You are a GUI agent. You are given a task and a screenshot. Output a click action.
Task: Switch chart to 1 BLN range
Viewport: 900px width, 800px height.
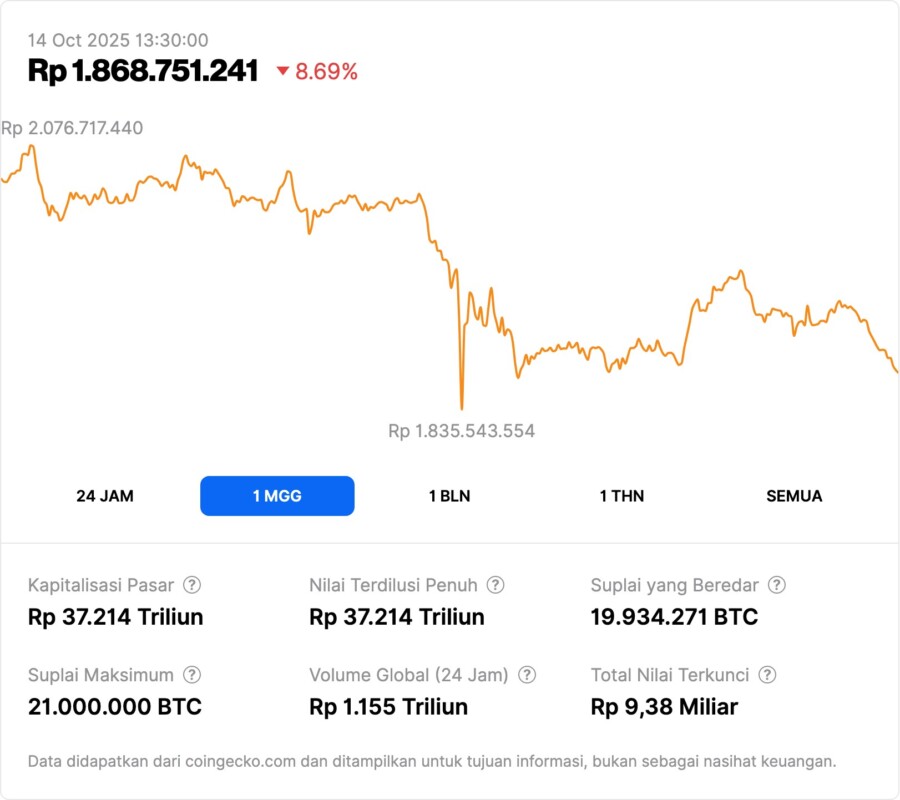[449, 496]
